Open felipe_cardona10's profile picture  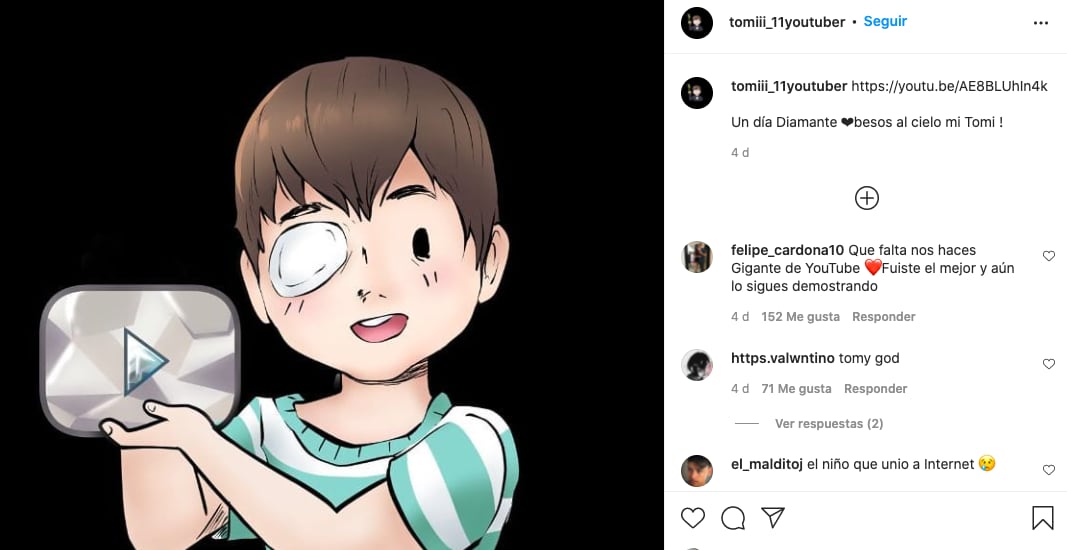point(697,257)
